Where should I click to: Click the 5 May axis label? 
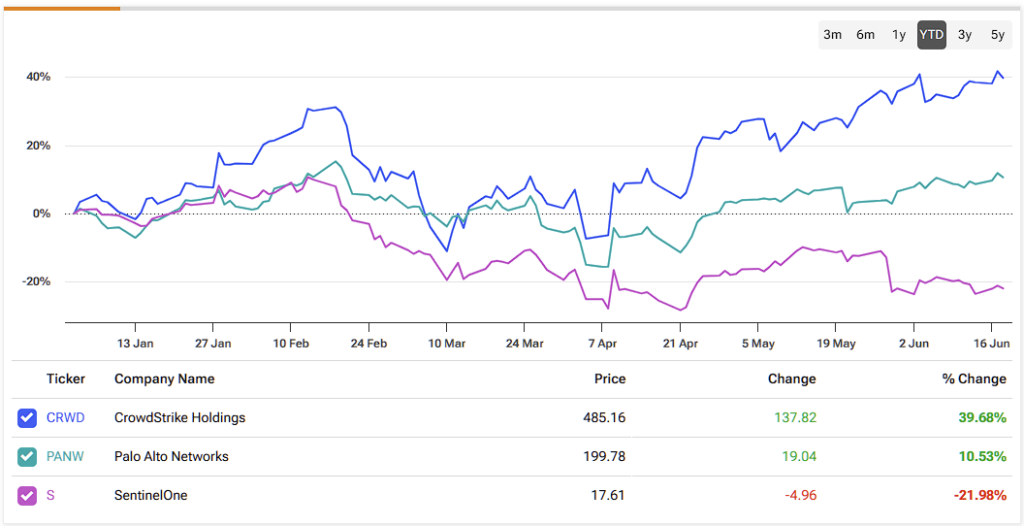pyautogui.click(x=758, y=344)
